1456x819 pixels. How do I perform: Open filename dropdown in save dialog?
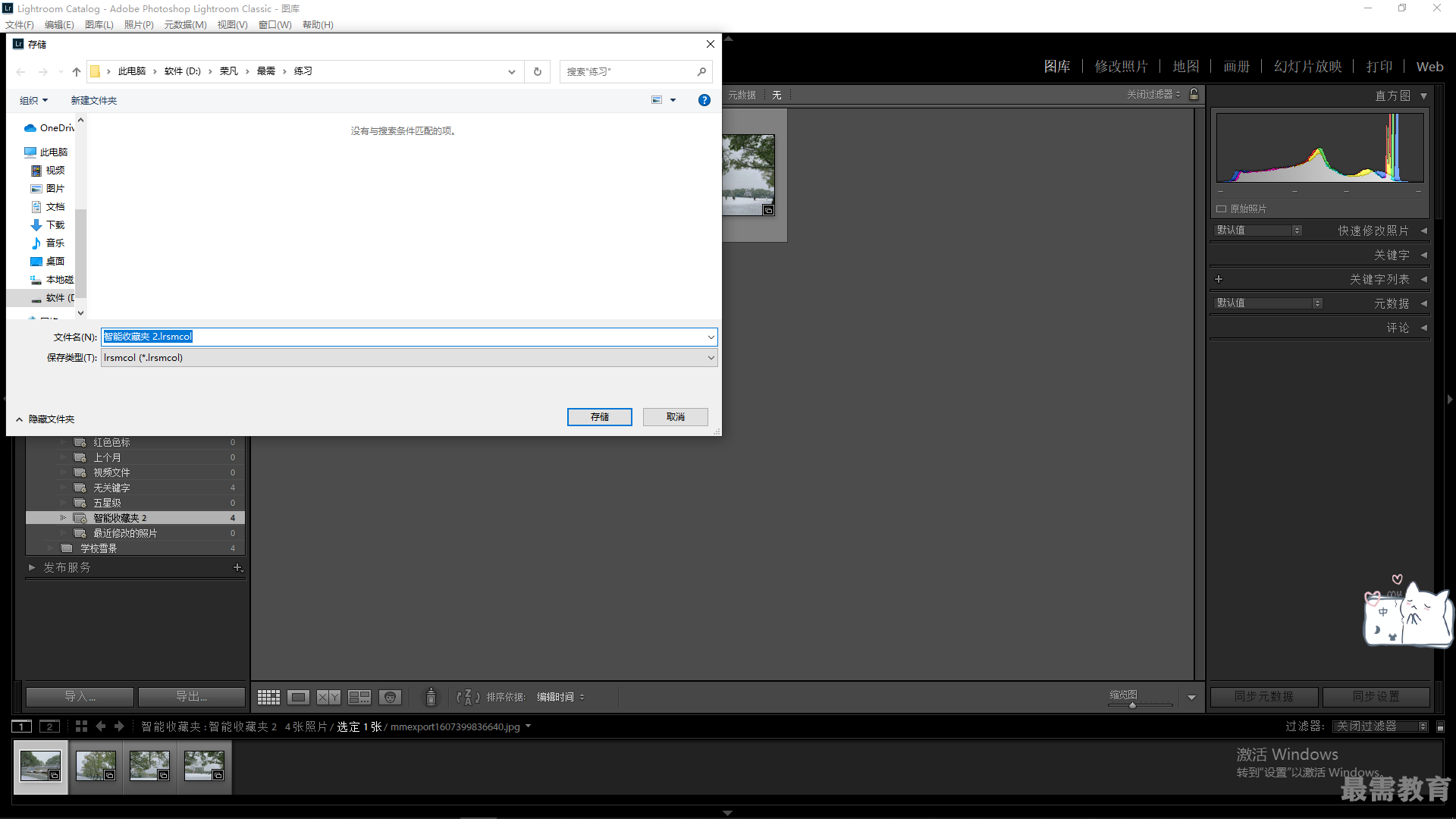coord(711,337)
